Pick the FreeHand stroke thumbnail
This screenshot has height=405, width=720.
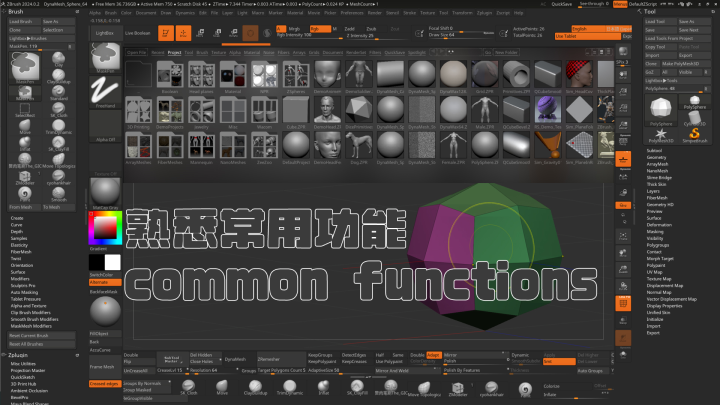(104, 90)
